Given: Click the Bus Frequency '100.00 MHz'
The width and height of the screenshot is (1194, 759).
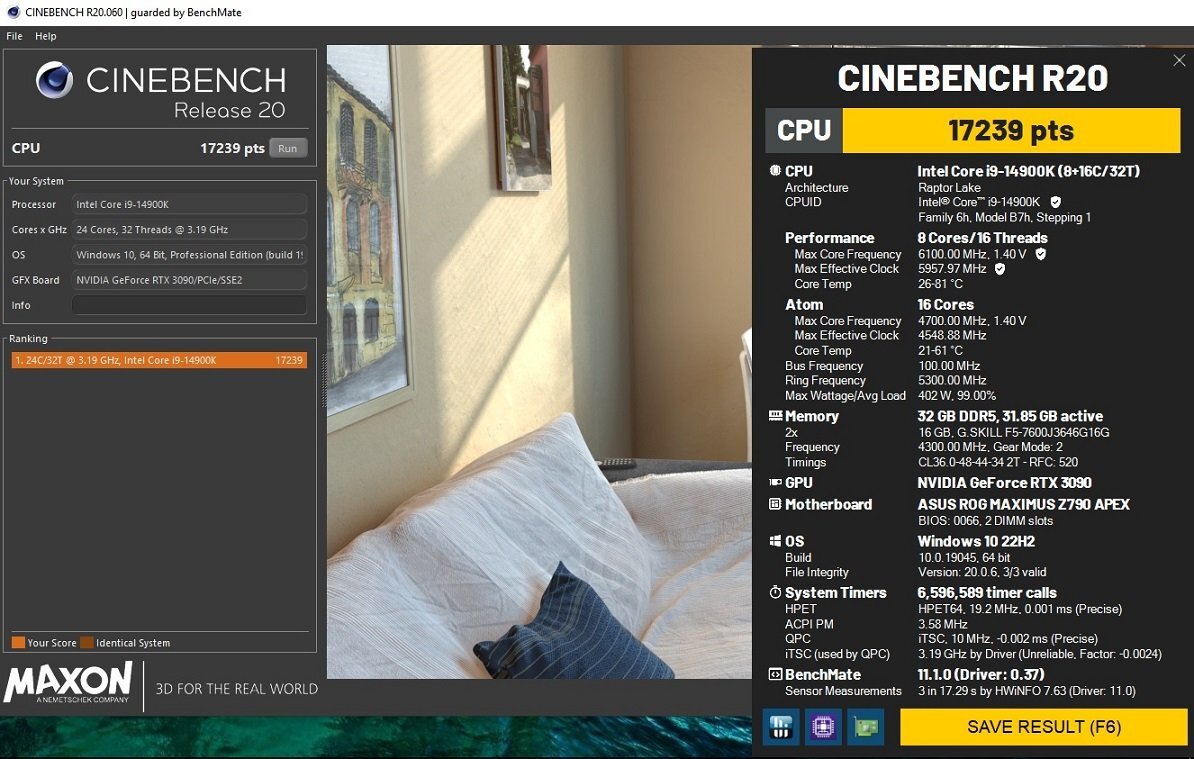Looking at the screenshot, I should [949, 365].
